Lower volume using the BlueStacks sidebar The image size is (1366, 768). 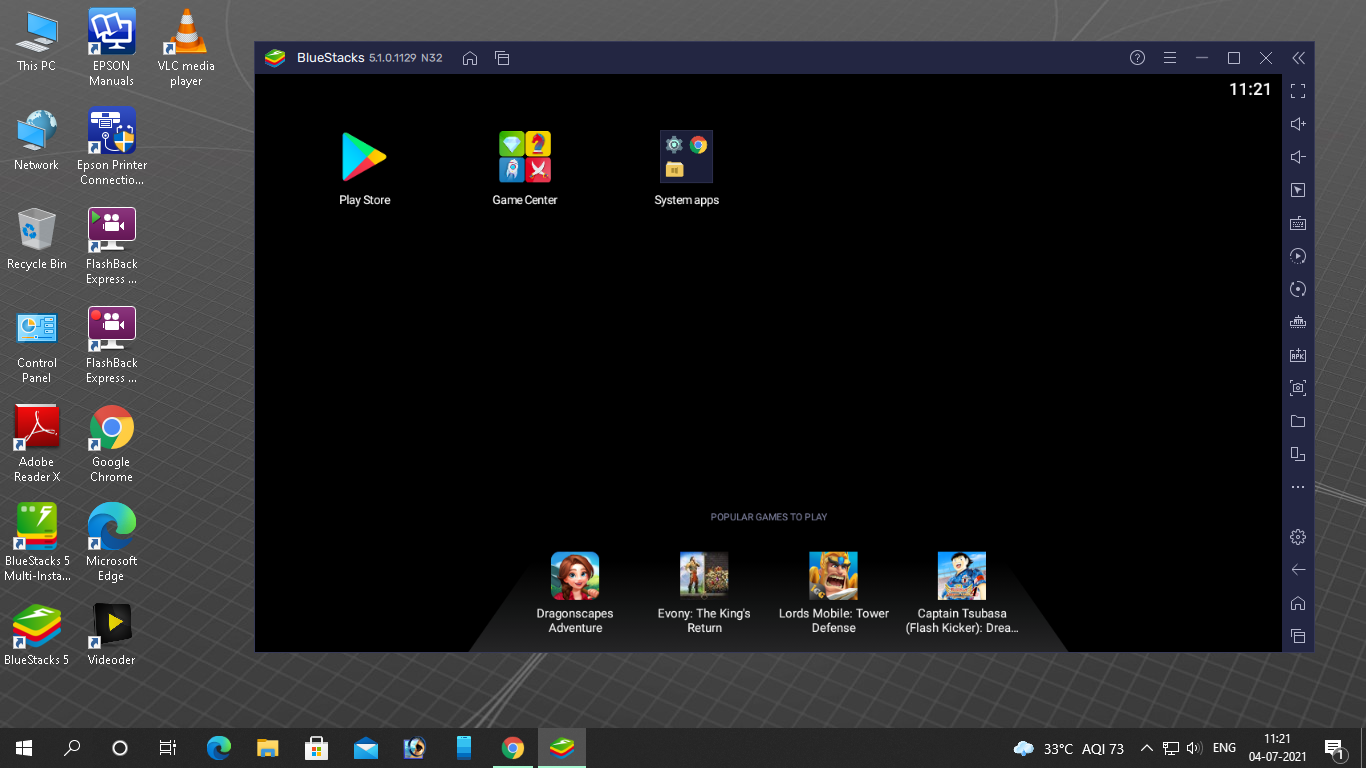point(1298,157)
